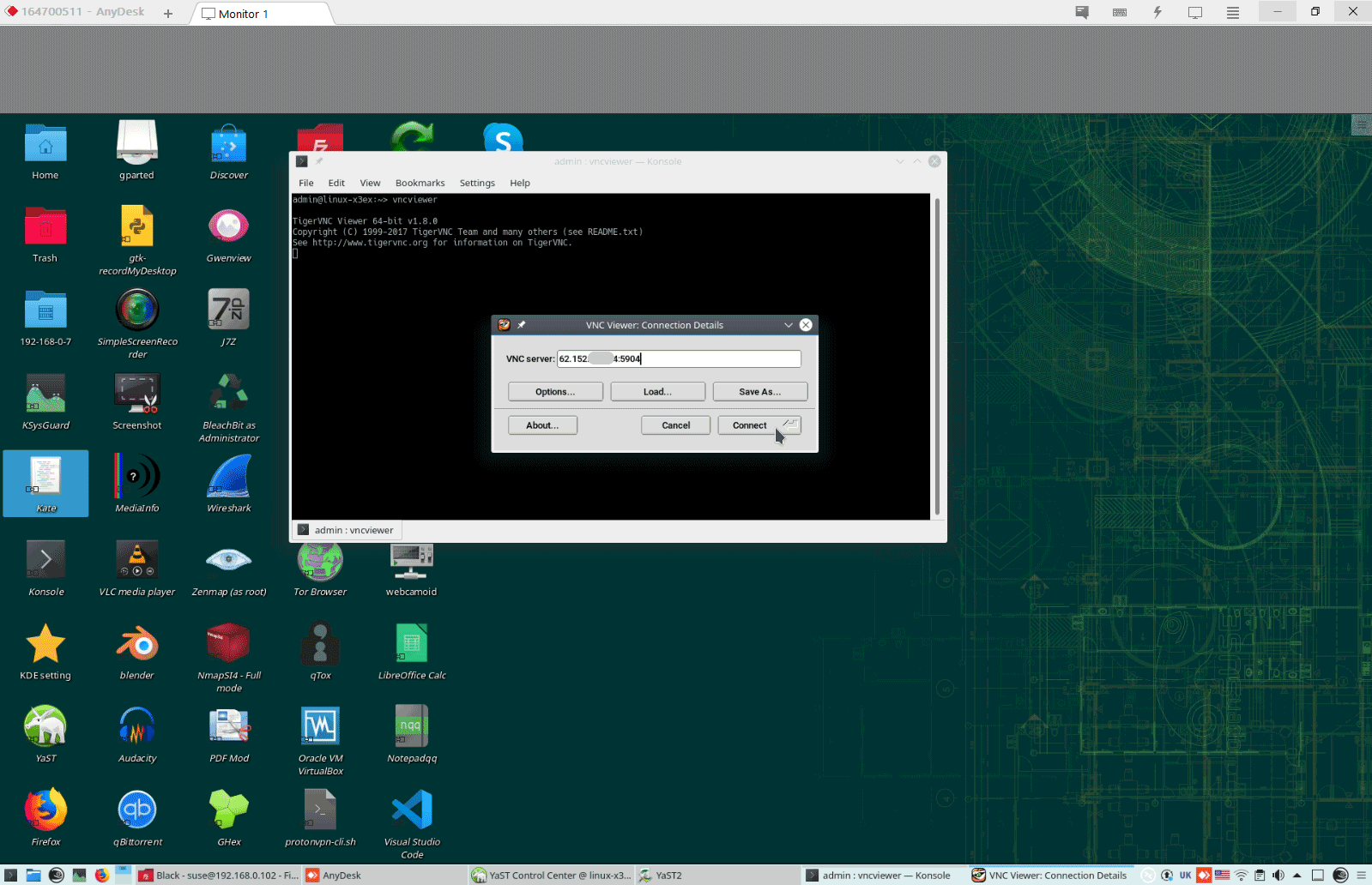This screenshot has height=885, width=1372.
Task: Open Wi-Fi network icon in system tray
Action: (1242, 876)
